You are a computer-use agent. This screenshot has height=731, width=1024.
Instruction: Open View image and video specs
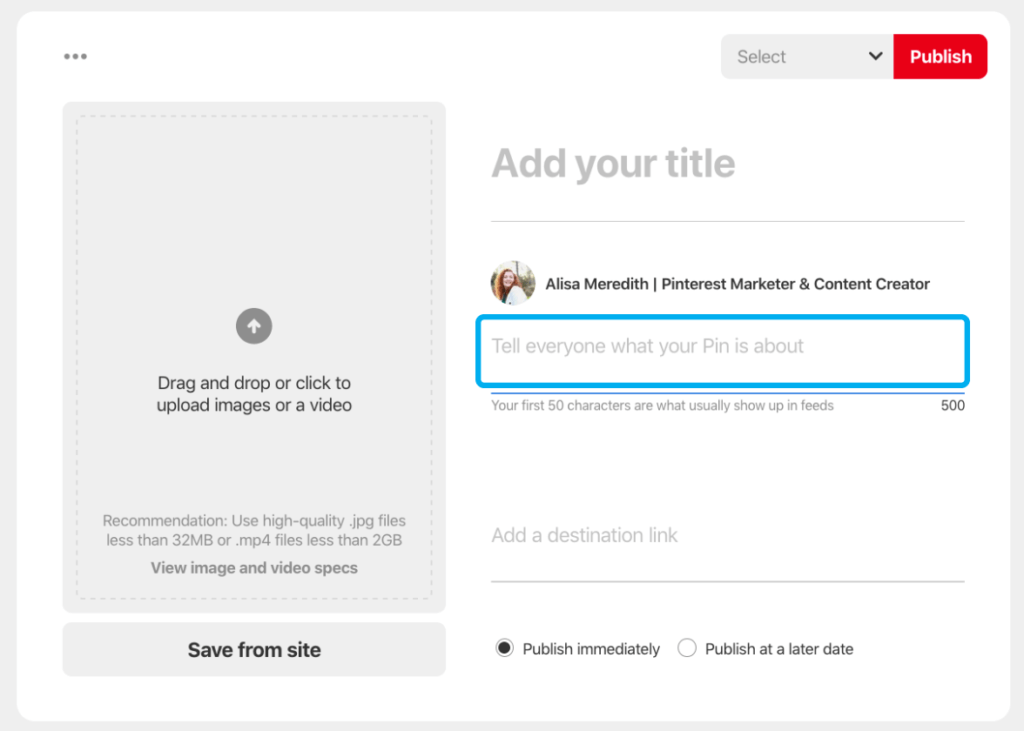tap(254, 568)
